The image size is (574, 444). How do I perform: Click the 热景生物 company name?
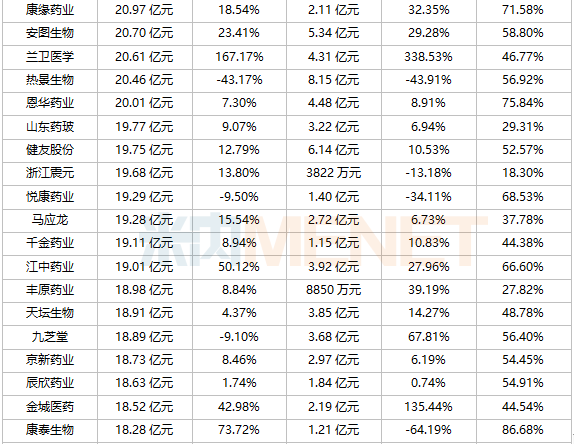[50, 80]
